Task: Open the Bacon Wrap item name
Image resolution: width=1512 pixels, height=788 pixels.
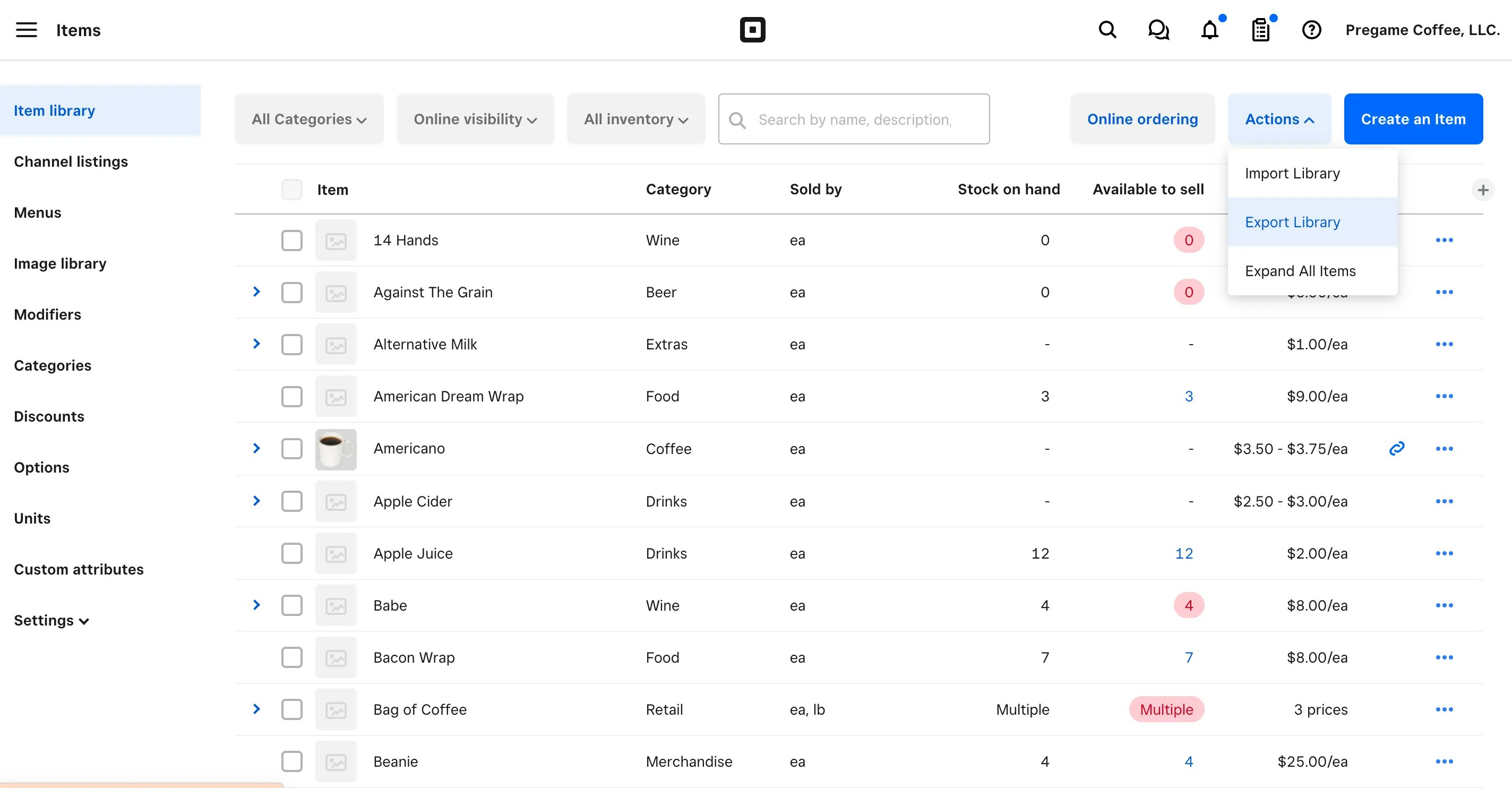Action: click(x=414, y=658)
